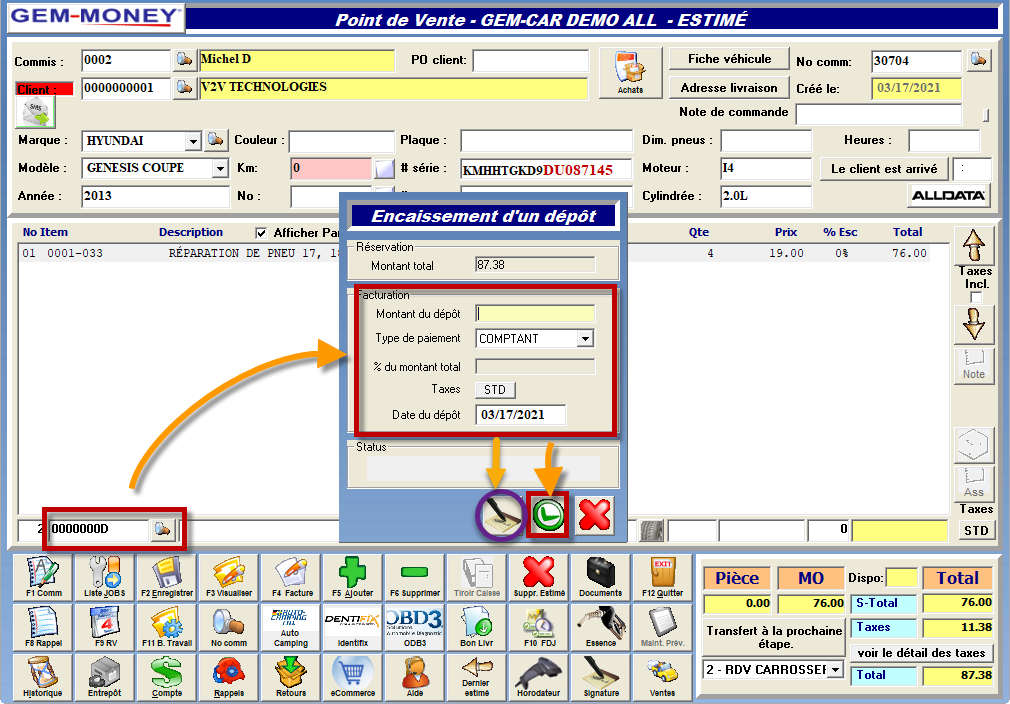Open the 2 - RDV CARROSSERIE step dropdown
Image resolution: width=1010 pixels, height=704 pixels.
(x=835, y=670)
